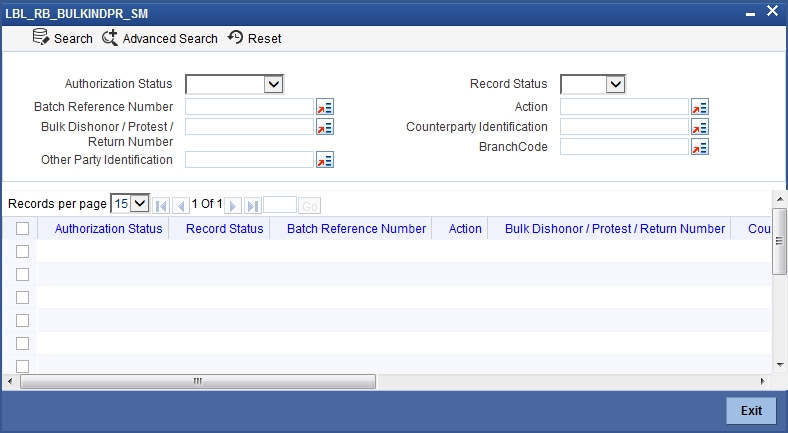Click into the BranchCode field
Image resolution: width=788 pixels, height=433 pixels.
click(x=624, y=147)
